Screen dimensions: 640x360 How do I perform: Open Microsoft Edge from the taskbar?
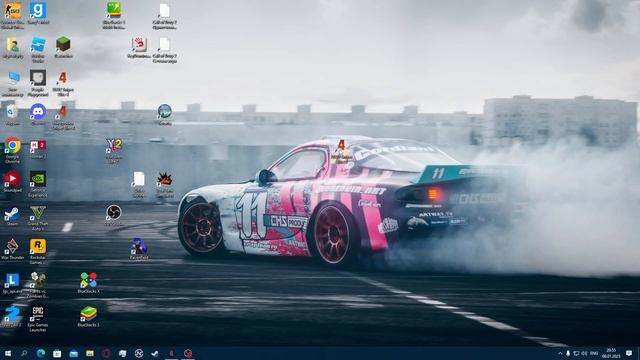[x=41, y=353]
